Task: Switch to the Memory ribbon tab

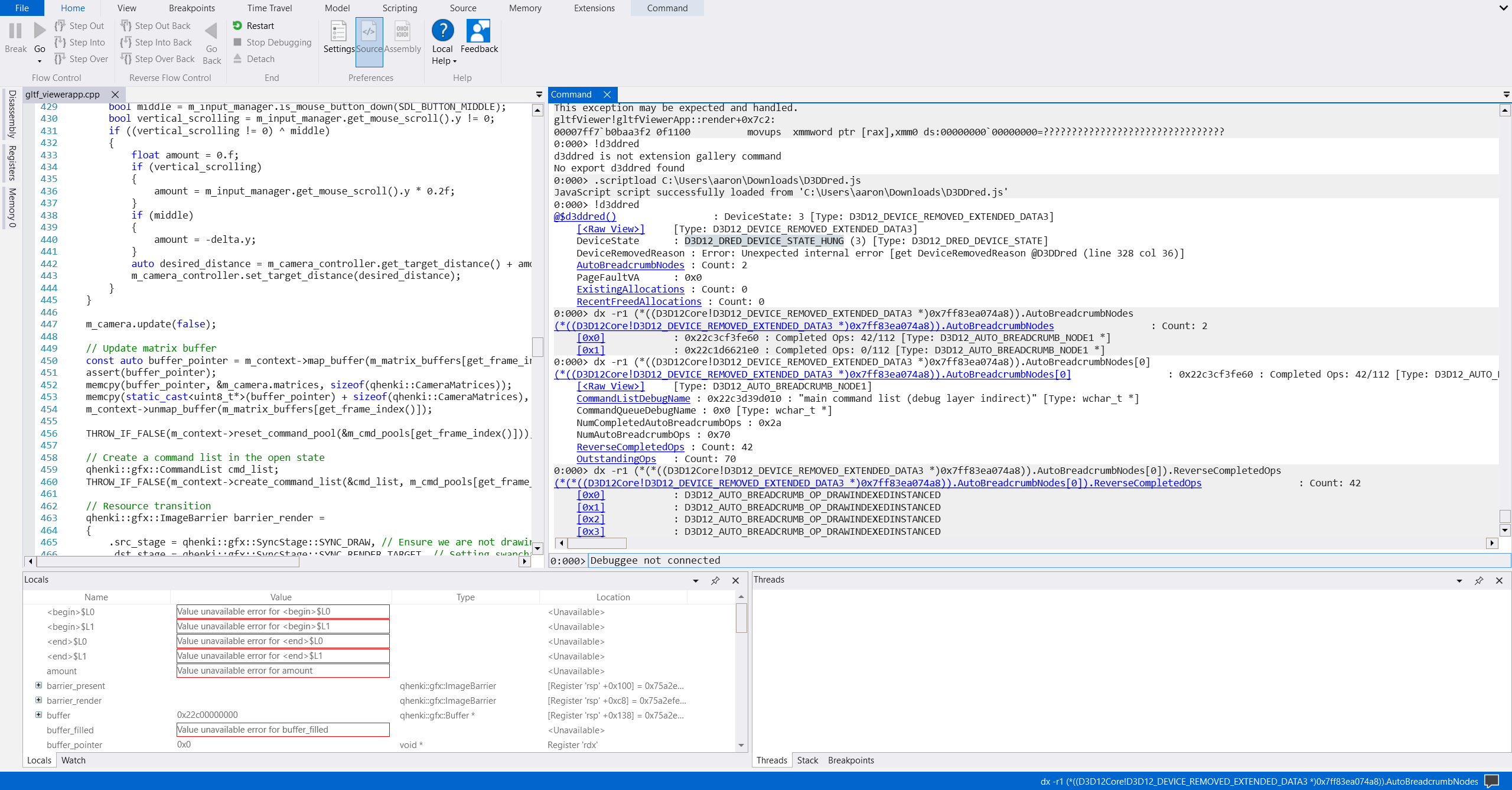Action: [x=525, y=8]
